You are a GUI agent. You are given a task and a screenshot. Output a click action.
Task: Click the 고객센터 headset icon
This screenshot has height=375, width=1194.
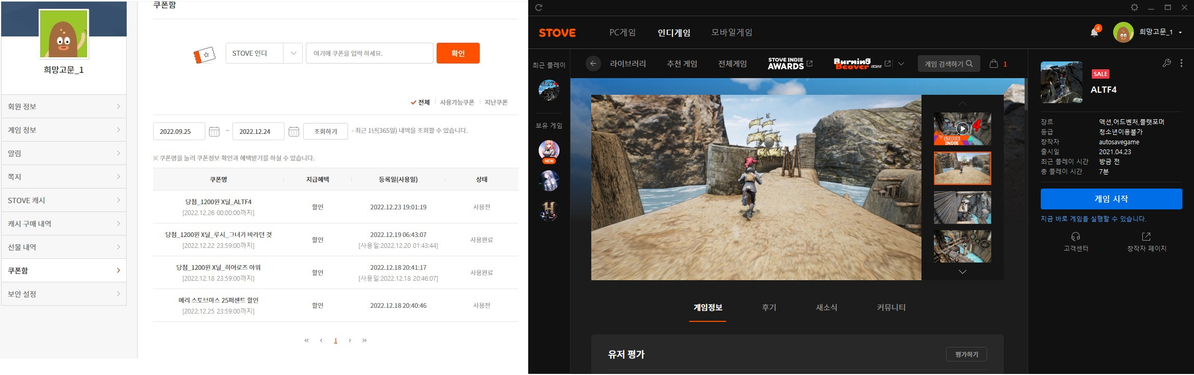click(1076, 237)
